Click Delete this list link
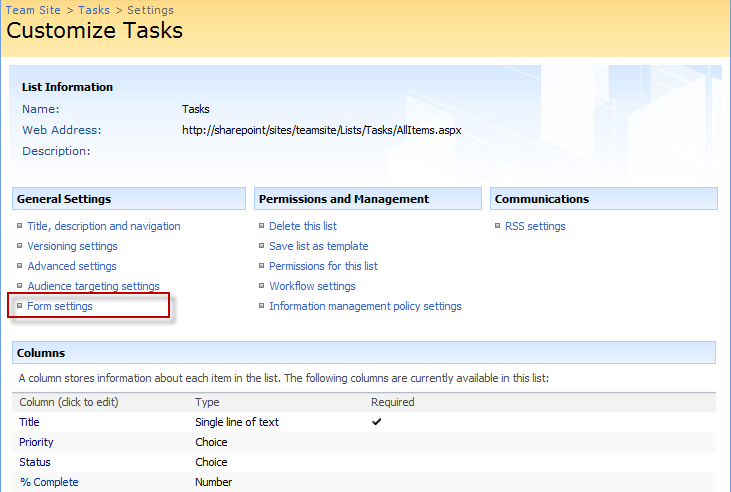731x492 pixels. coord(303,226)
